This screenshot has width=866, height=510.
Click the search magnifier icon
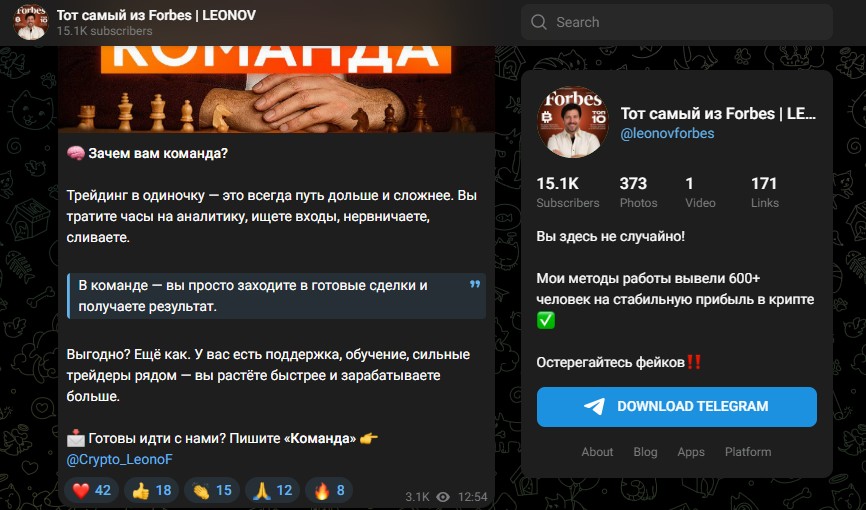pyautogui.click(x=538, y=22)
